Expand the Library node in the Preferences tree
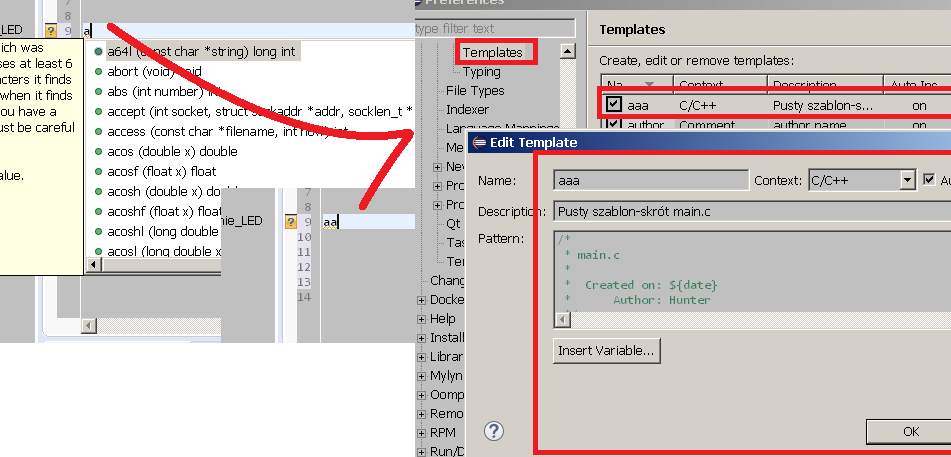Viewport: 951px width, 457px height. [x=422, y=357]
